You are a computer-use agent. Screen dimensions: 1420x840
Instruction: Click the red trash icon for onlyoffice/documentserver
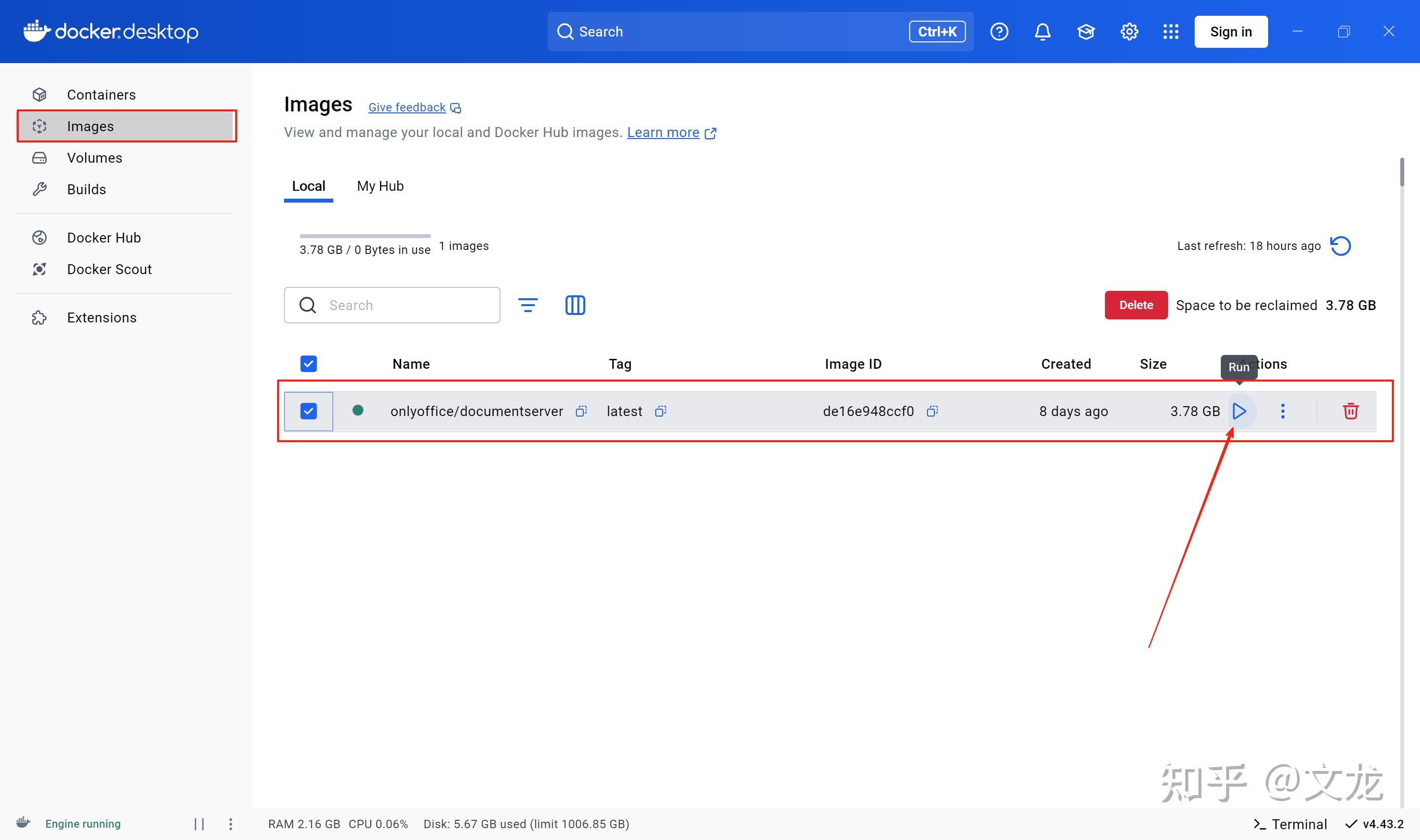point(1350,411)
